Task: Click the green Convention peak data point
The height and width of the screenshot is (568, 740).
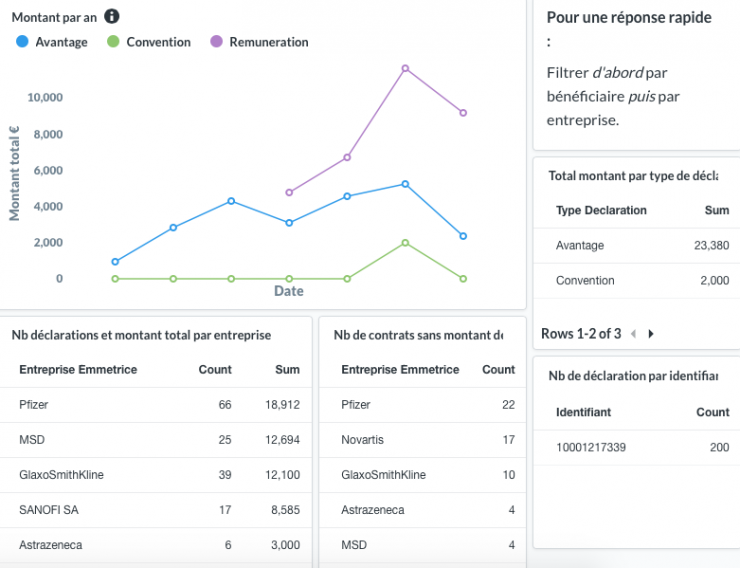Action: [x=405, y=243]
